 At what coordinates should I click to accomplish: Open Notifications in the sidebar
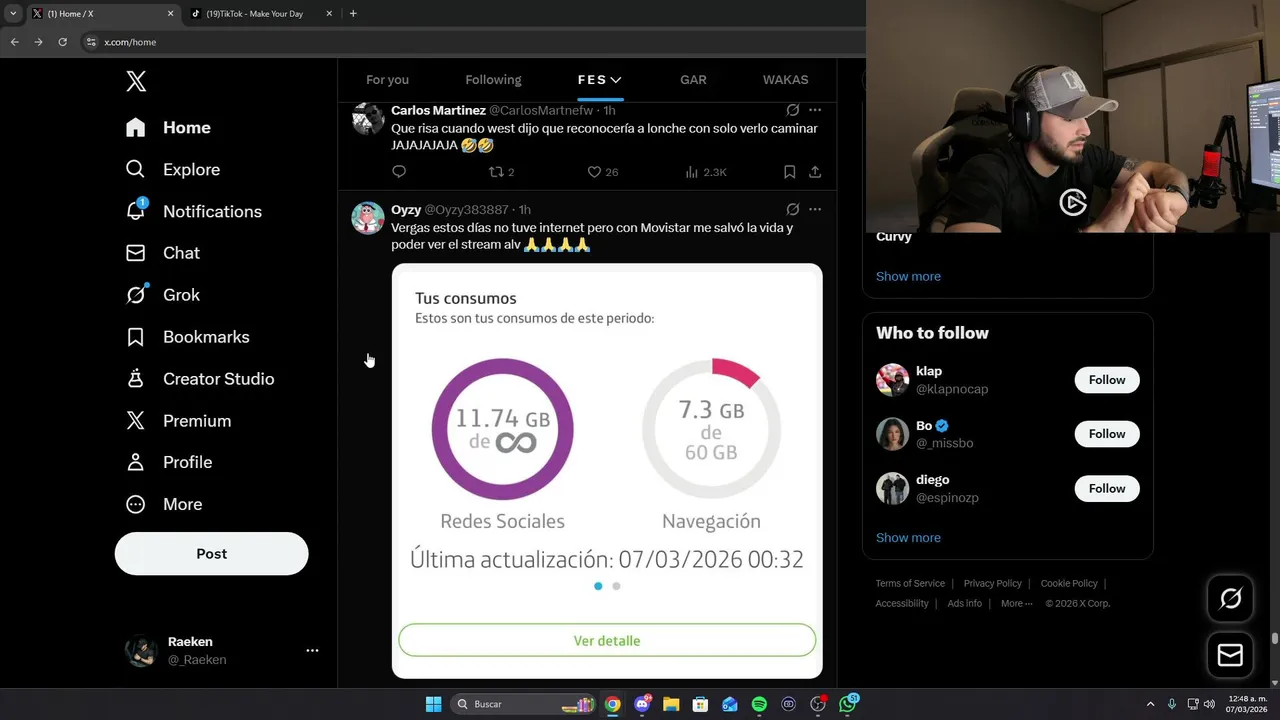coord(193,212)
